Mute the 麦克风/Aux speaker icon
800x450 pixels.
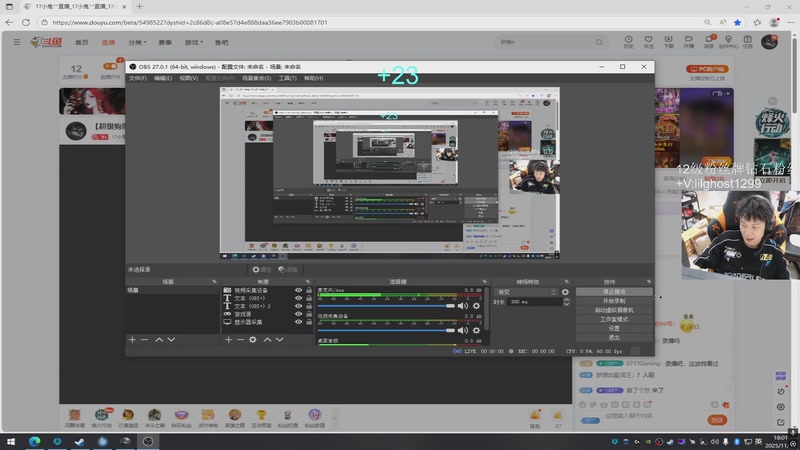pos(463,306)
